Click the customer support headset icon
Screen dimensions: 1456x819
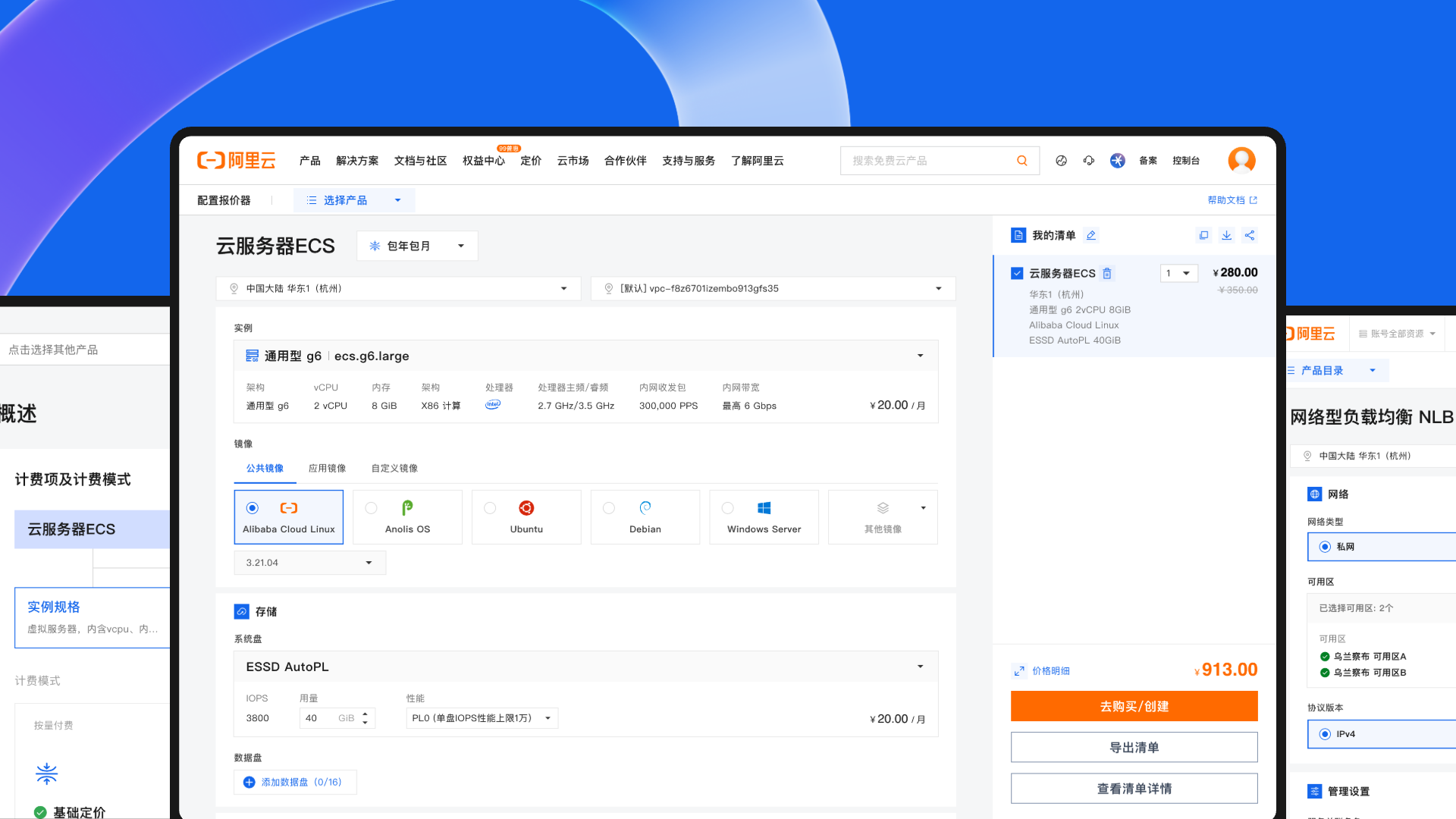click(1089, 161)
